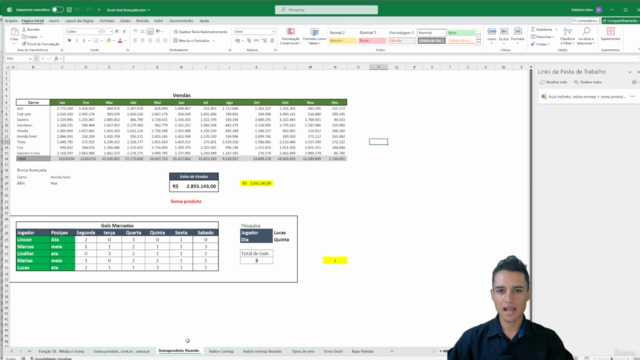The image size is (640, 360).
Task: Click the text orientation icon
Action: pyautogui.click(x=158, y=31)
